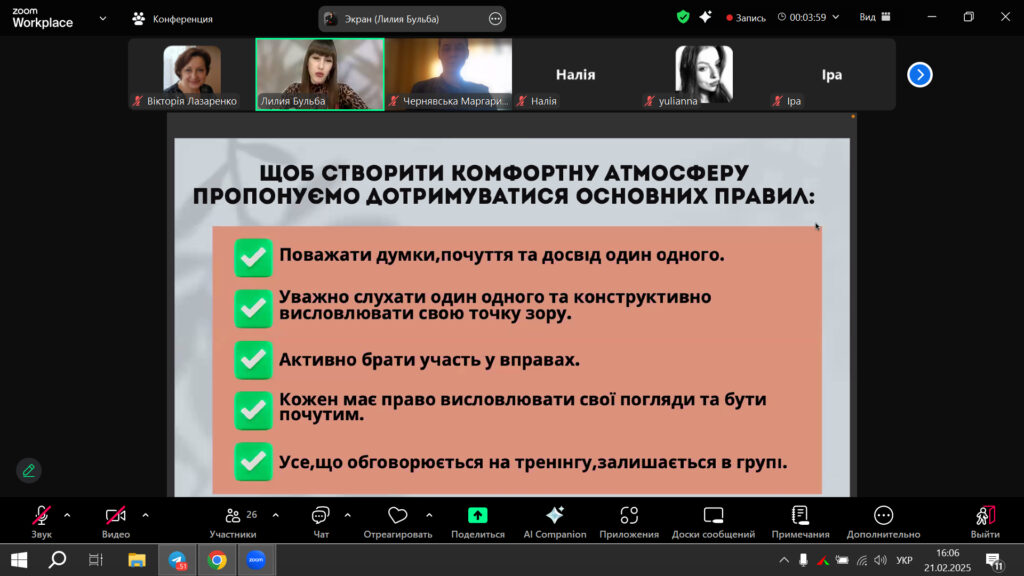Screen dimensions: 1024x576
Task: Open AI Companion
Action: point(554,522)
